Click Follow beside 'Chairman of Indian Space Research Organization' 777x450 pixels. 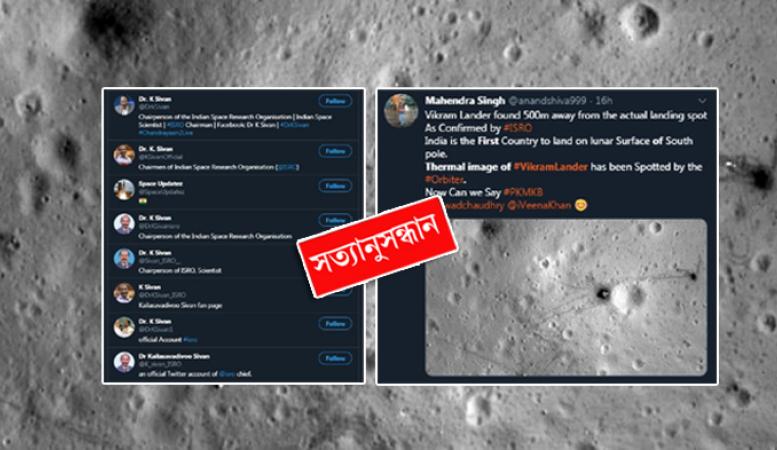[x=335, y=151]
